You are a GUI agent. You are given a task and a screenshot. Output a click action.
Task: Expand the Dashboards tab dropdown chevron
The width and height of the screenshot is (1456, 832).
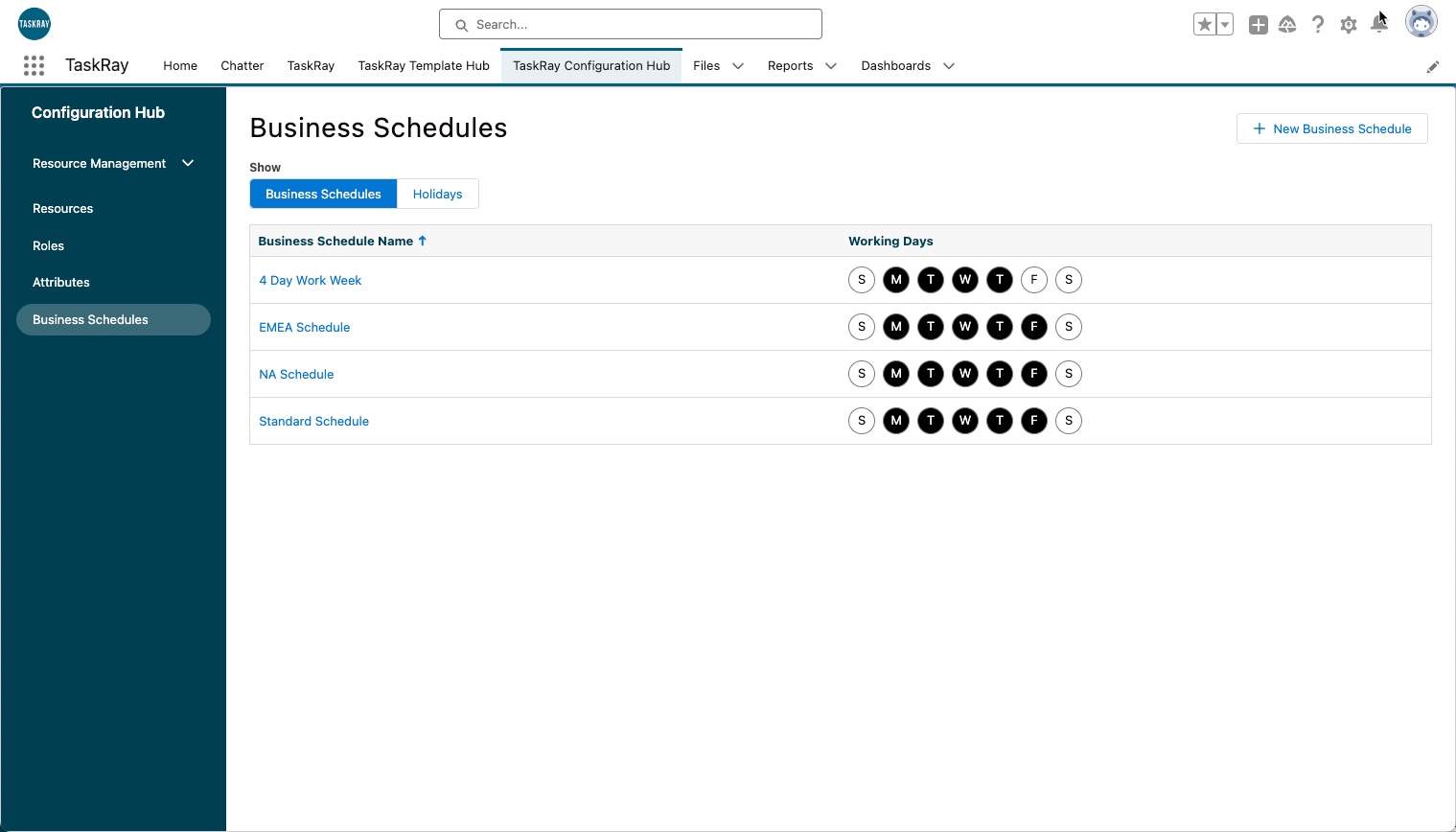click(949, 66)
